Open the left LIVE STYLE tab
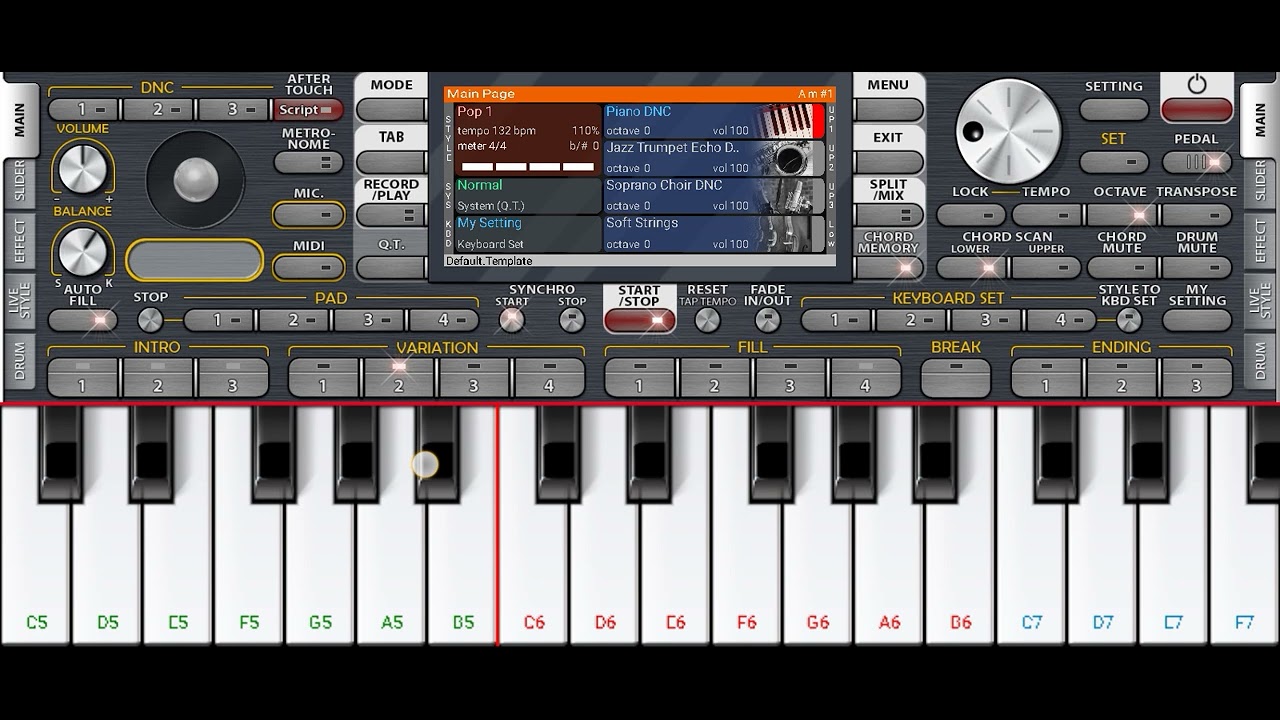Screen dimensions: 1280x720 click(19, 302)
